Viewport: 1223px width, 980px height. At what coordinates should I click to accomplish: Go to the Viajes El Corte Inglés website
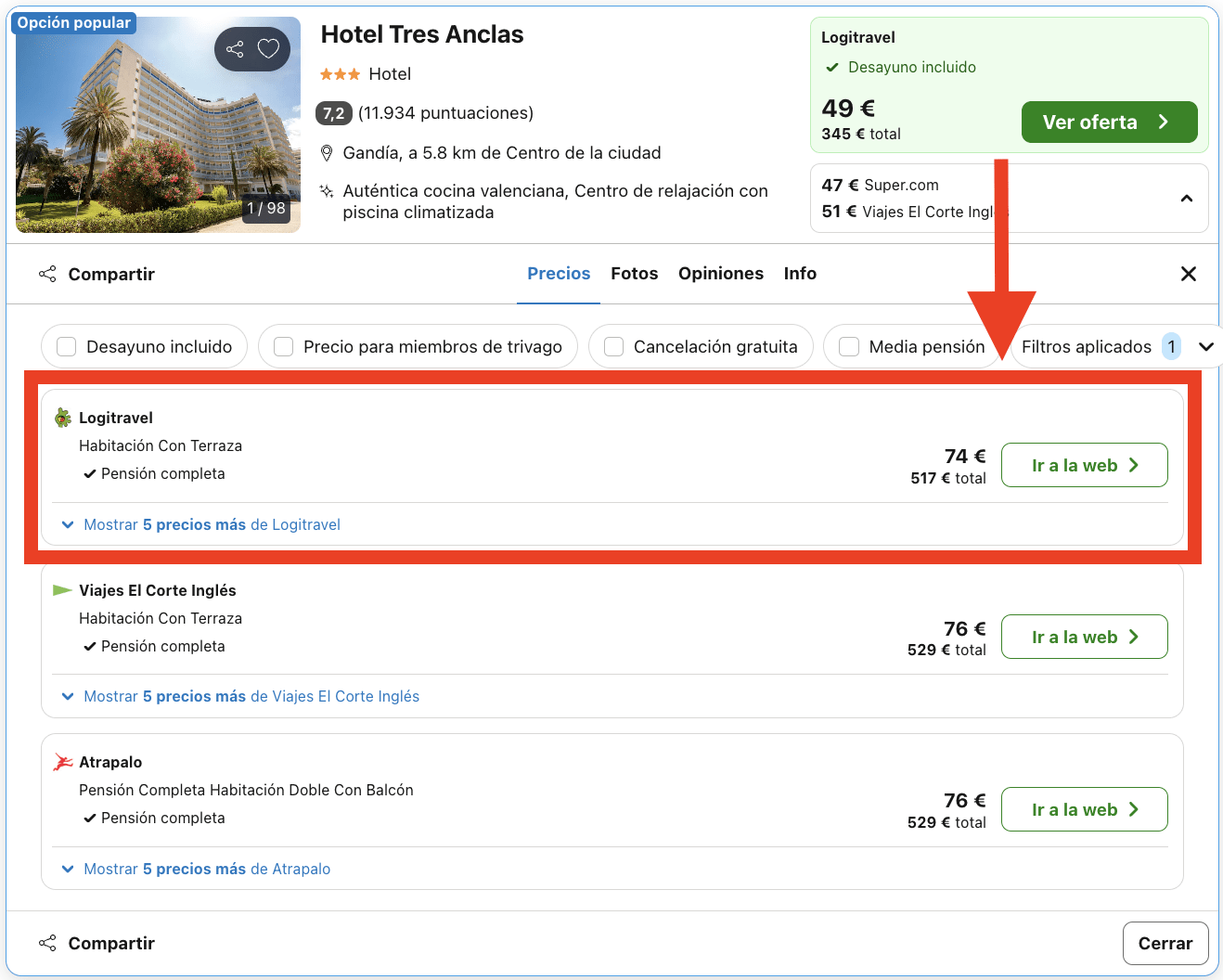tap(1085, 637)
